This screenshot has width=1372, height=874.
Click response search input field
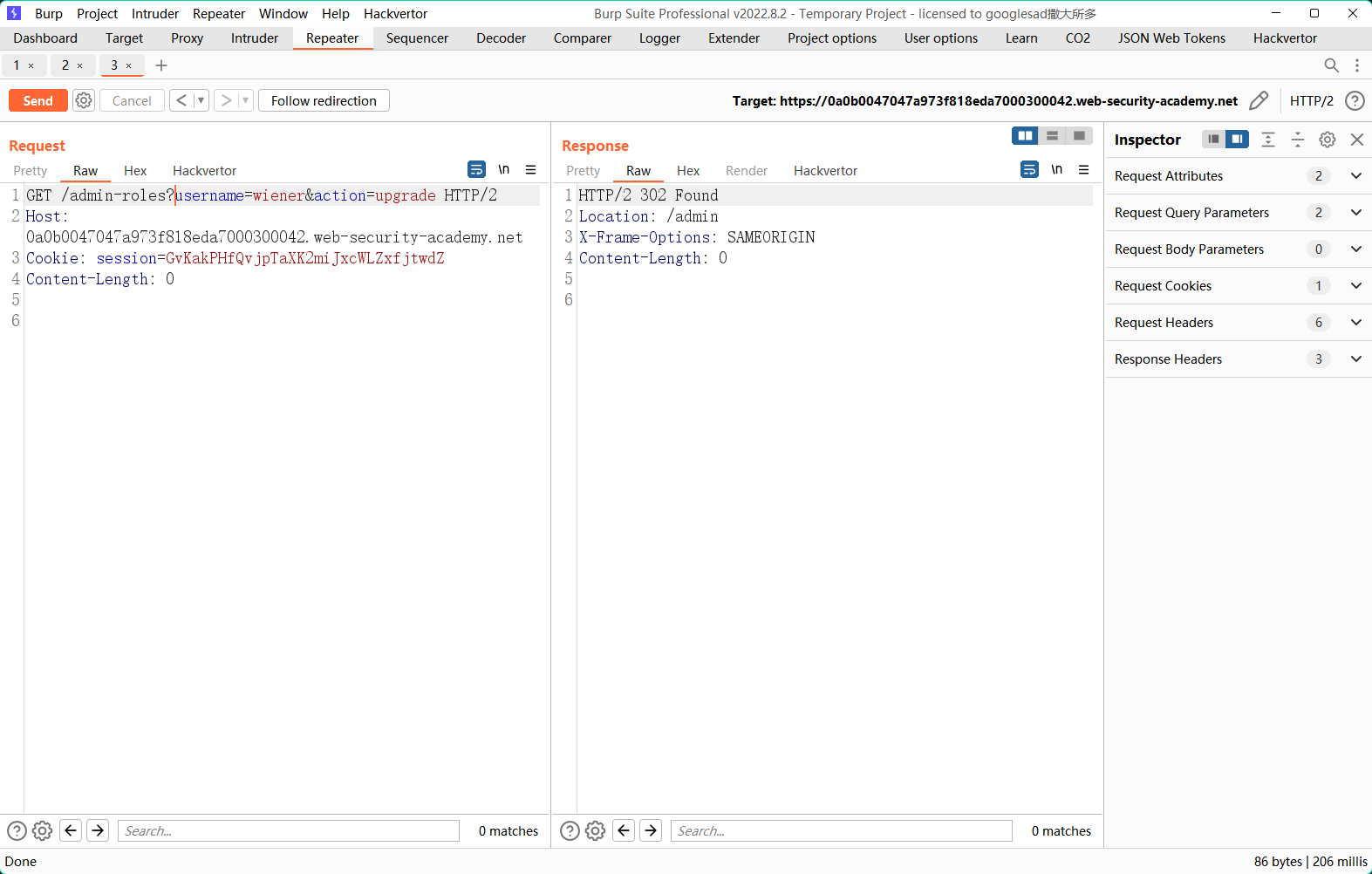click(842, 830)
